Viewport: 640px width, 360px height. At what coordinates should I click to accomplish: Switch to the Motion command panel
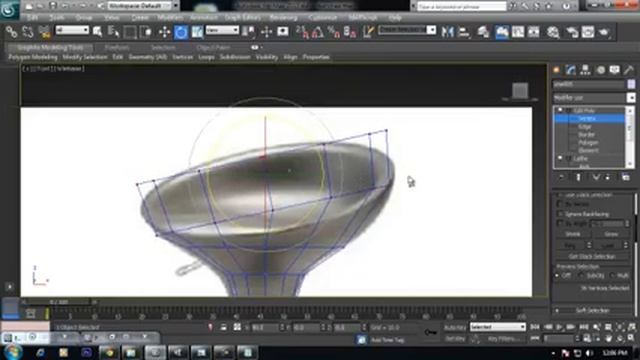pos(600,70)
